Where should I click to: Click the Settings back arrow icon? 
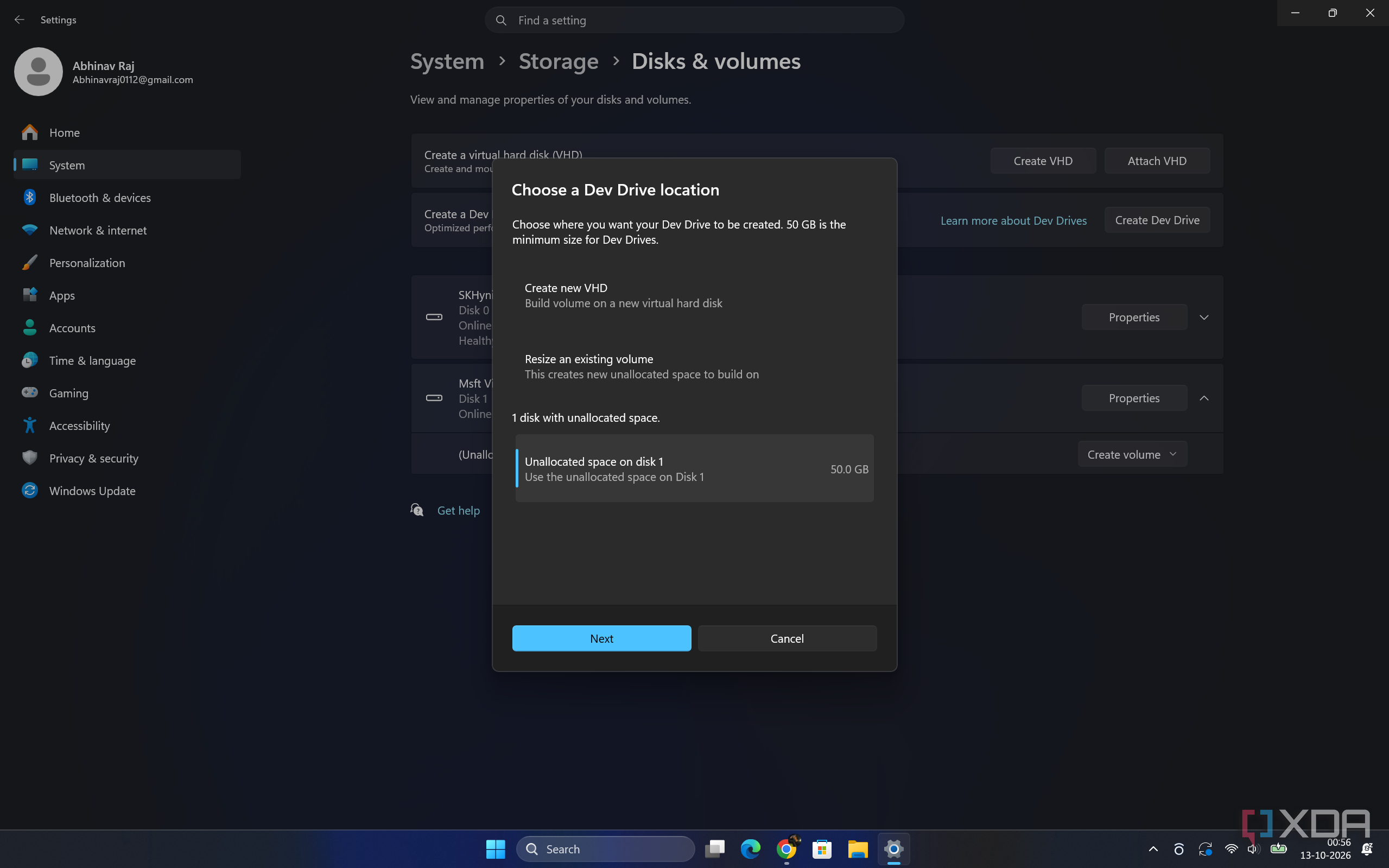20,20
